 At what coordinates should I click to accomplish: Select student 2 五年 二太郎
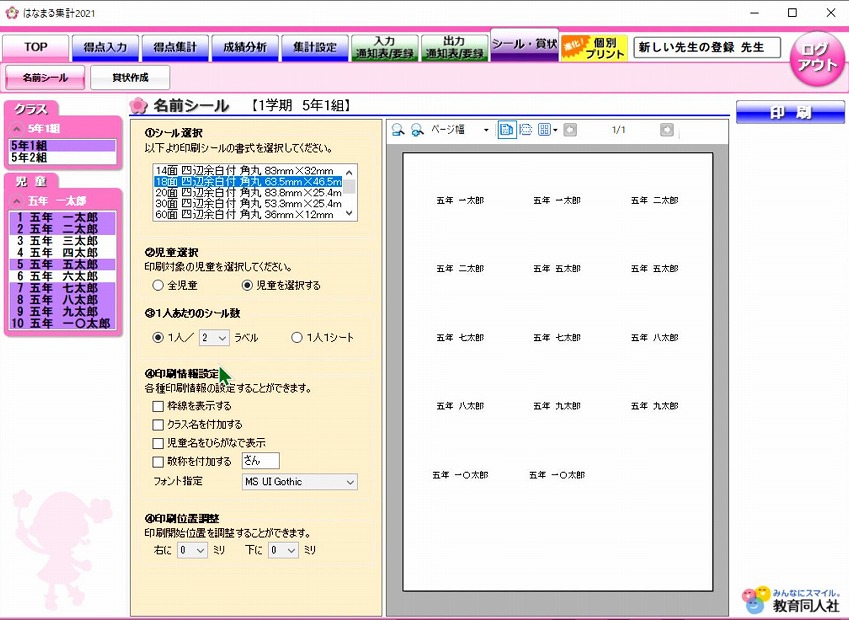tap(63, 229)
